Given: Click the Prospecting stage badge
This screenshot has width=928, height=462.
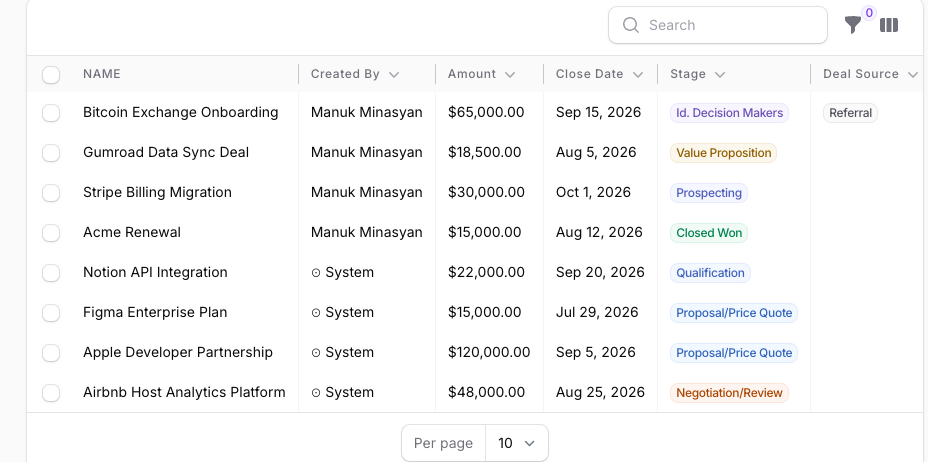Looking at the screenshot, I should click(x=708, y=193).
